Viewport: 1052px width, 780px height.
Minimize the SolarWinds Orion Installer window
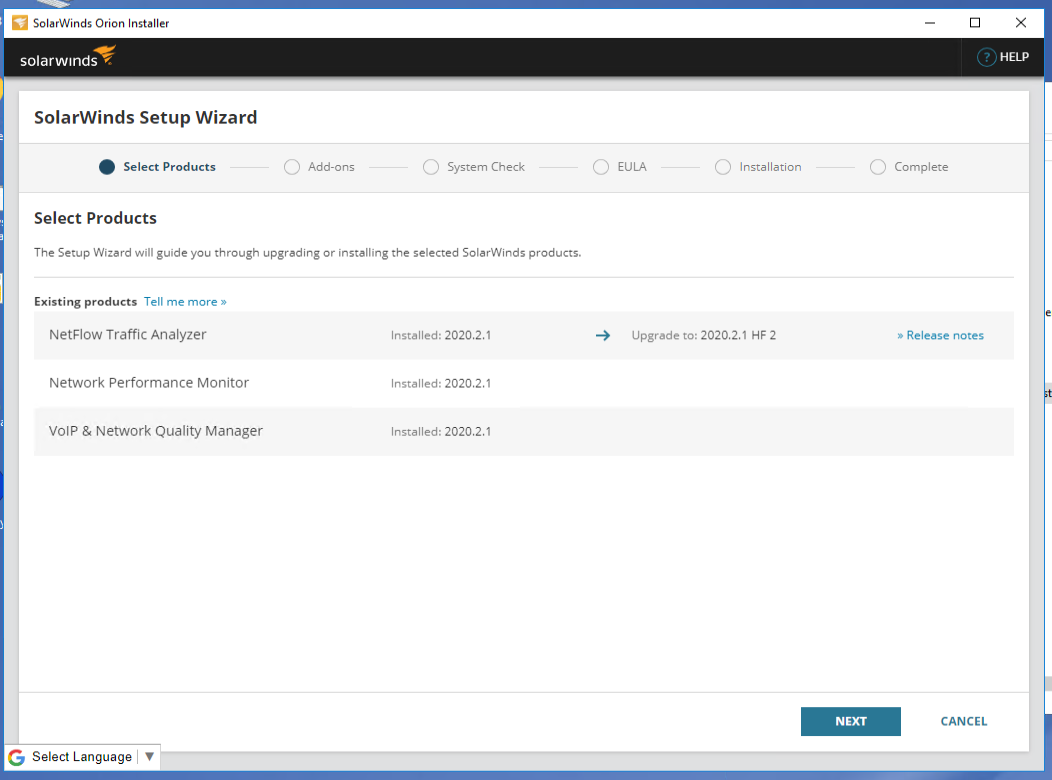[930, 23]
